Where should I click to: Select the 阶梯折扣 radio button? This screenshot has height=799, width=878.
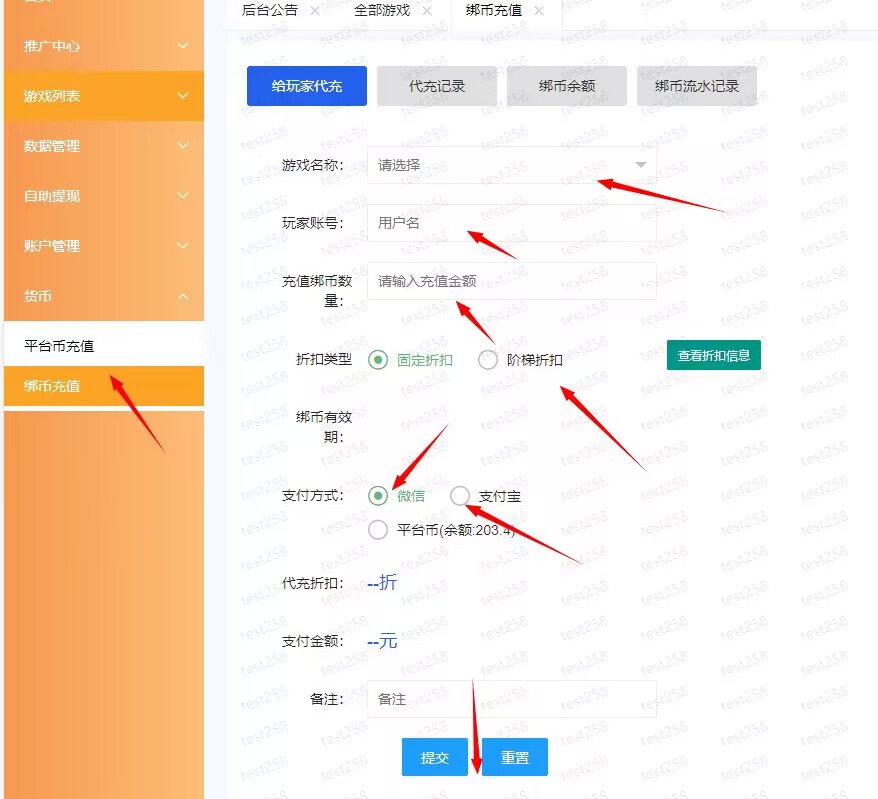pyautogui.click(x=487, y=358)
